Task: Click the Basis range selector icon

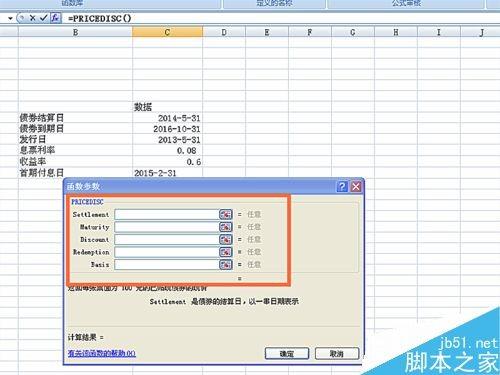Action: tap(225, 265)
